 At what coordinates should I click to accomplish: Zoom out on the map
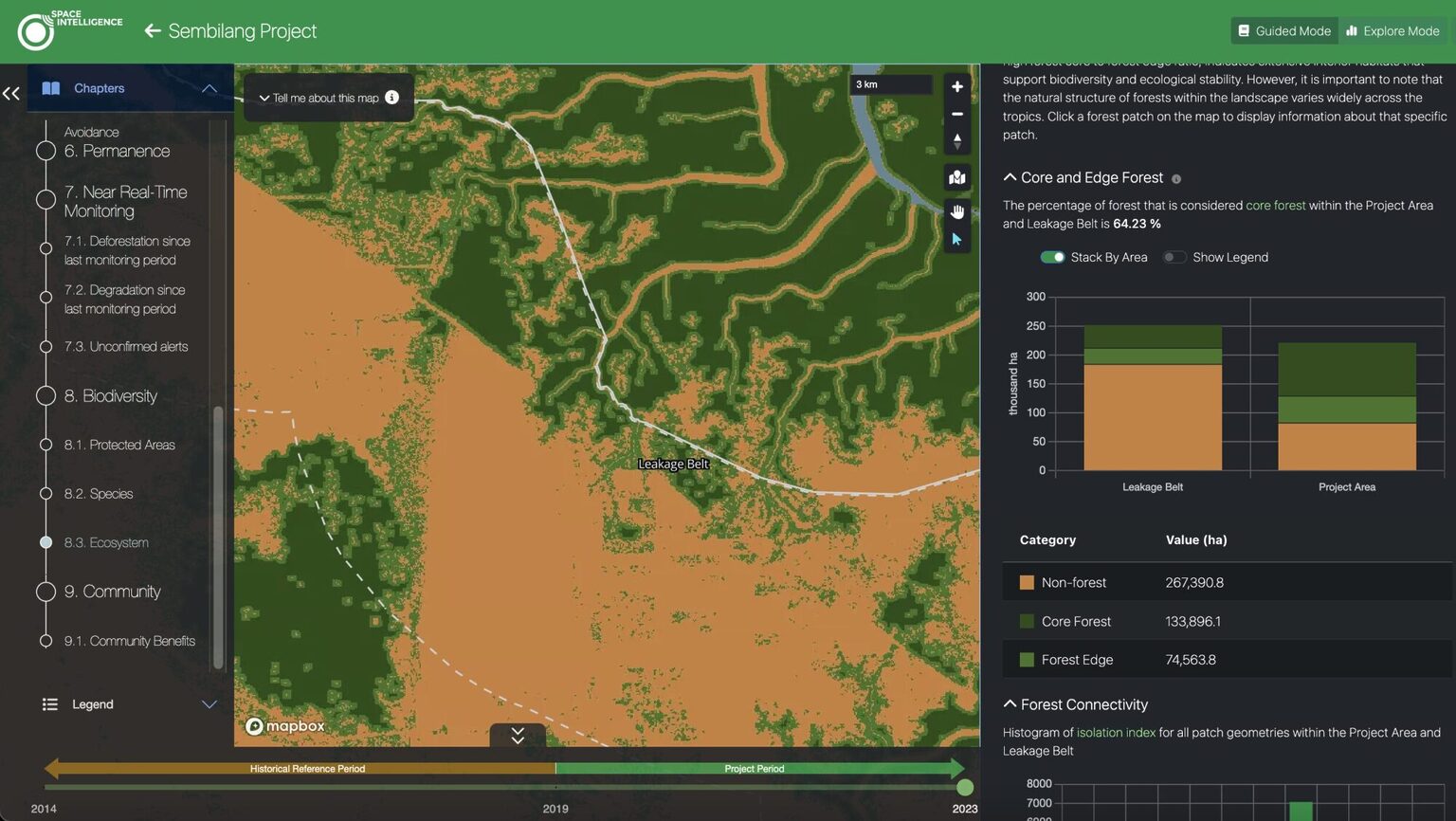pyautogui.click(x=957, y=114)
